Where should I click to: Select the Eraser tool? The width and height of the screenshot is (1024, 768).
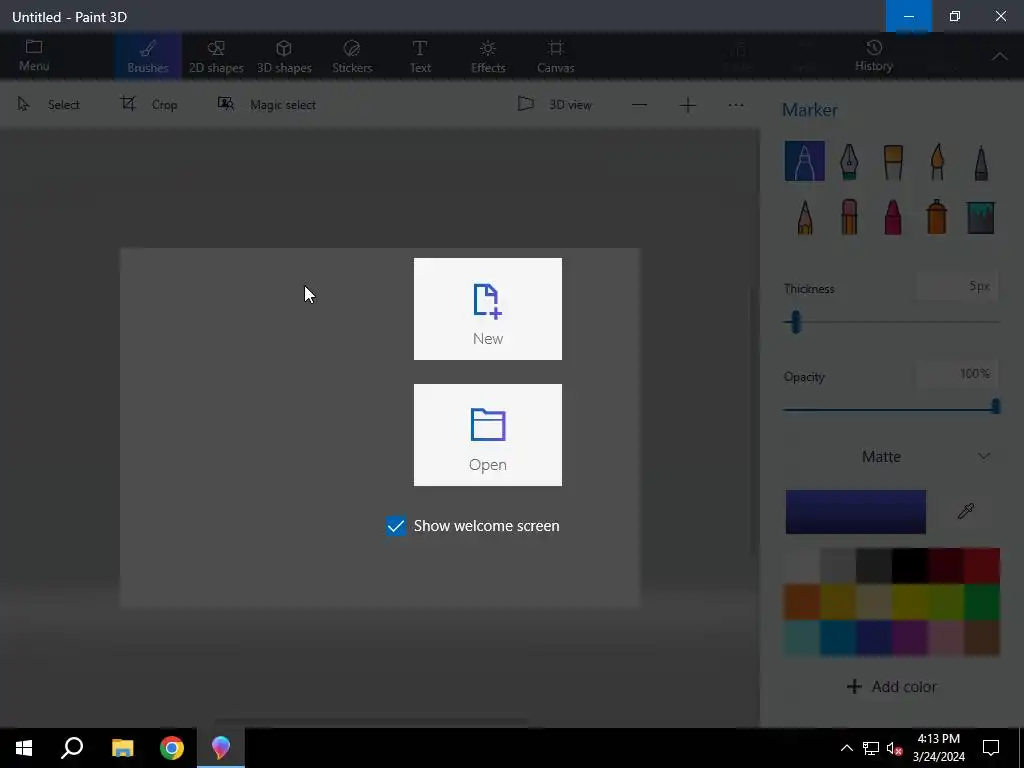point(848,217)
